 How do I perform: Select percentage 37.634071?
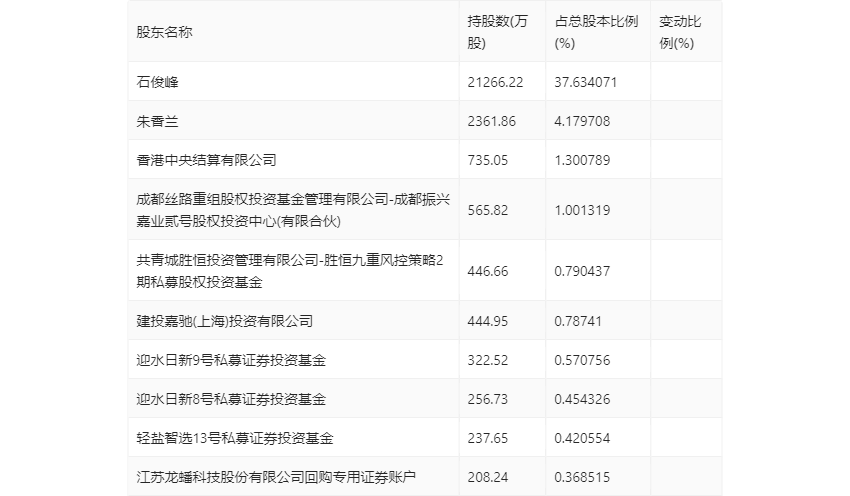pyautogui.click(x=585, y=82)
